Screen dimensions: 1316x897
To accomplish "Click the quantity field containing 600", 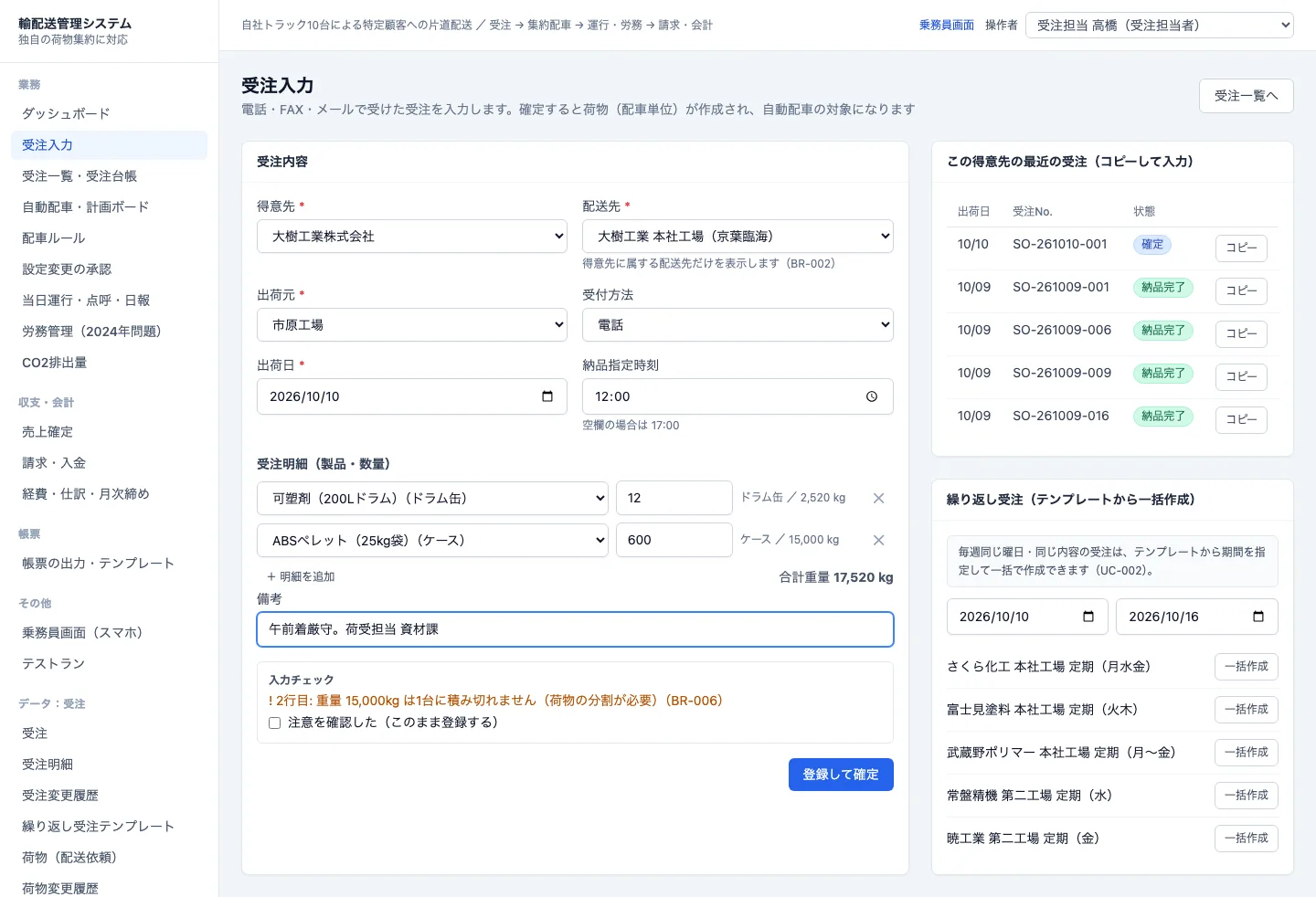I will pos(674,540).
